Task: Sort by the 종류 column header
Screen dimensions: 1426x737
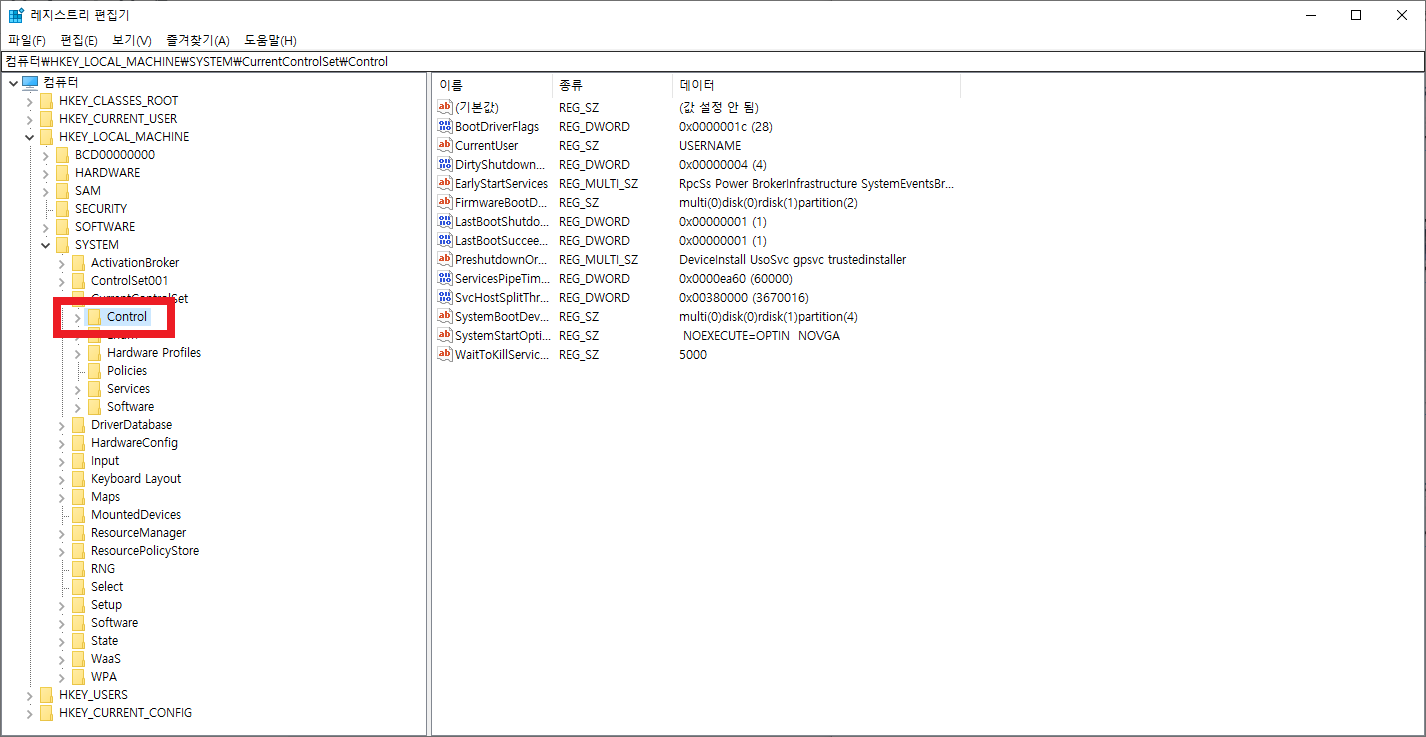Action: (612, 86)
